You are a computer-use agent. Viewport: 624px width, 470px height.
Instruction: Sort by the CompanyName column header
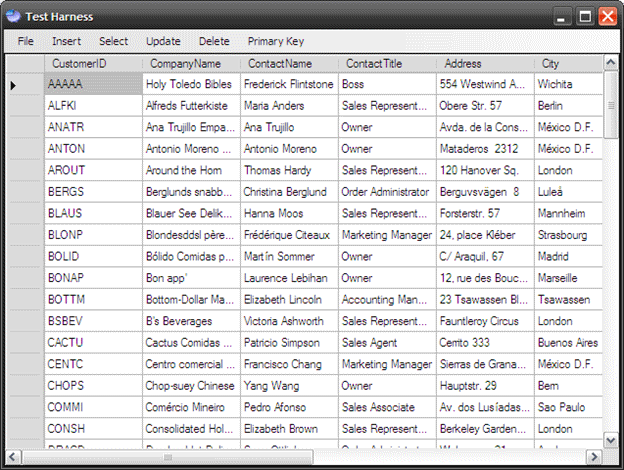coord(191,64)
